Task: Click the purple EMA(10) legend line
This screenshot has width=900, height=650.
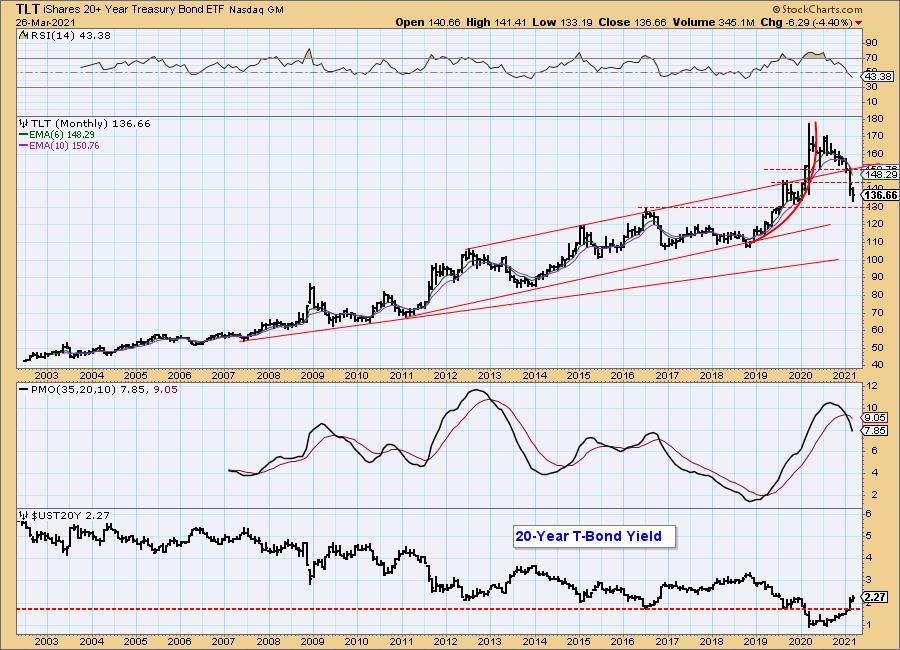Action: tap(24, 145)
